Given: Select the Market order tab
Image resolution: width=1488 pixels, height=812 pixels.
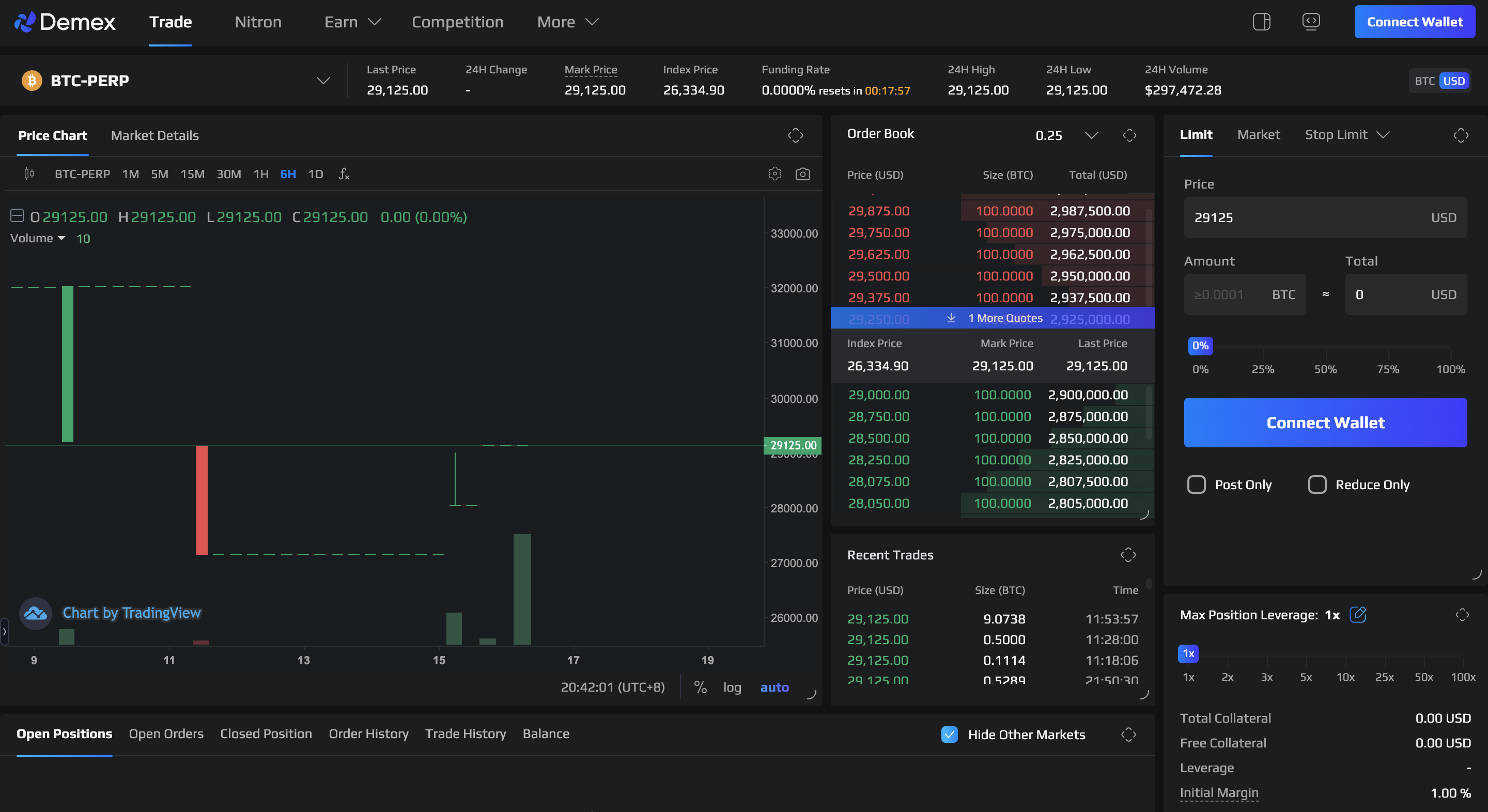Looking at the screenshot, I should [1258, 135].
